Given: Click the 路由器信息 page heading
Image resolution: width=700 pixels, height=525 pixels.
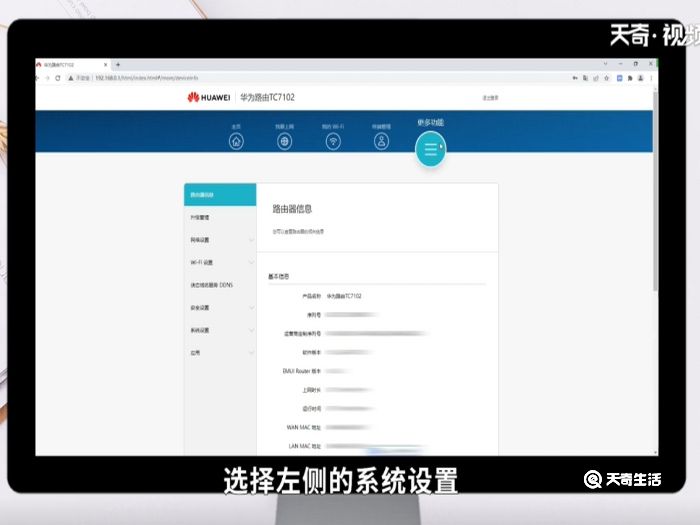Looking at the screenshot, I should (292, 209).
